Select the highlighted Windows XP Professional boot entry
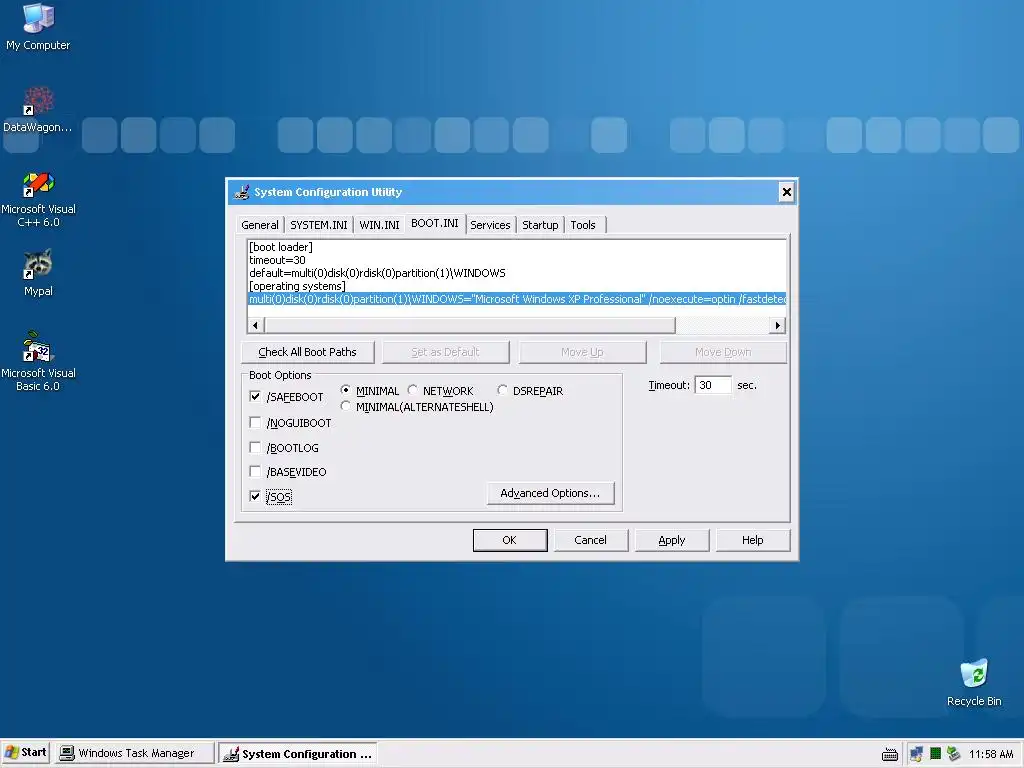The height and width of the screenshot is (768, 1024). [517, 299]
